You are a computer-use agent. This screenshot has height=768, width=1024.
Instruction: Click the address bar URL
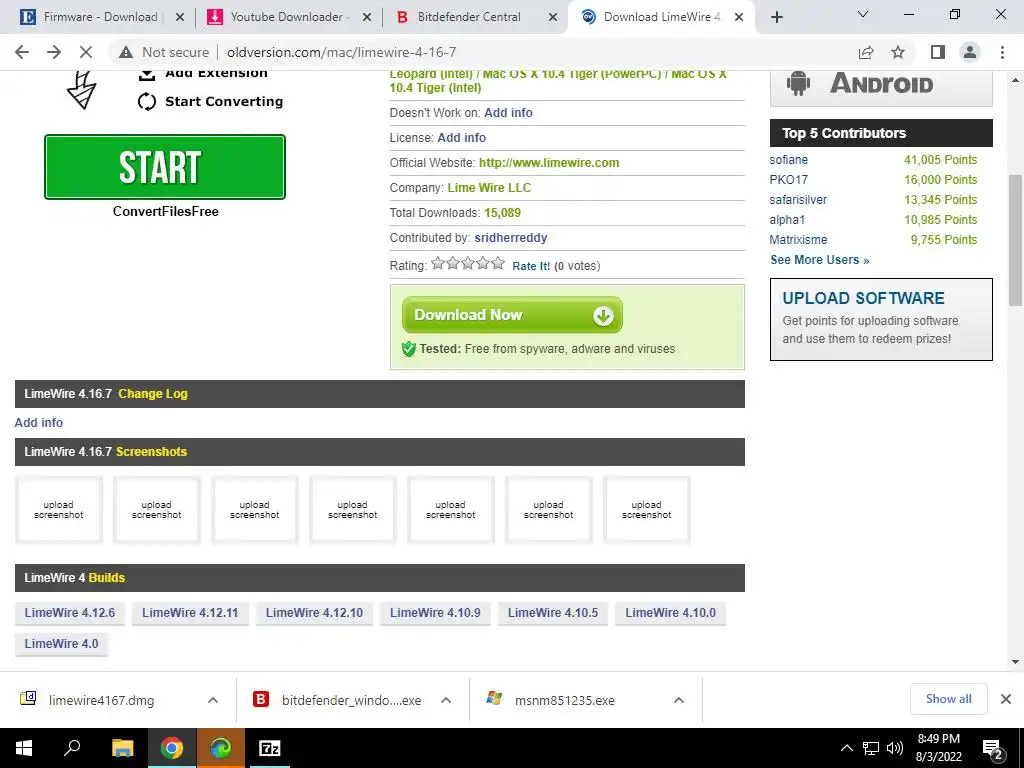tap(342, 52)
